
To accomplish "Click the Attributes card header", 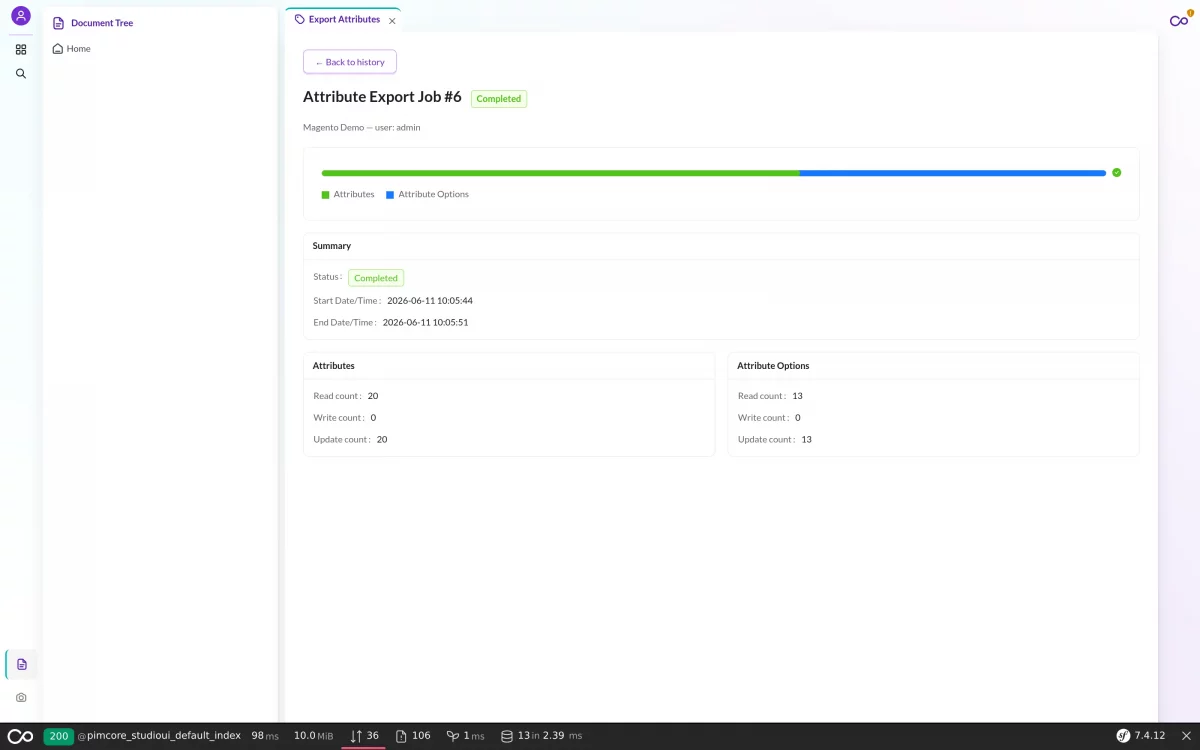I will click(x=509, y=366).
